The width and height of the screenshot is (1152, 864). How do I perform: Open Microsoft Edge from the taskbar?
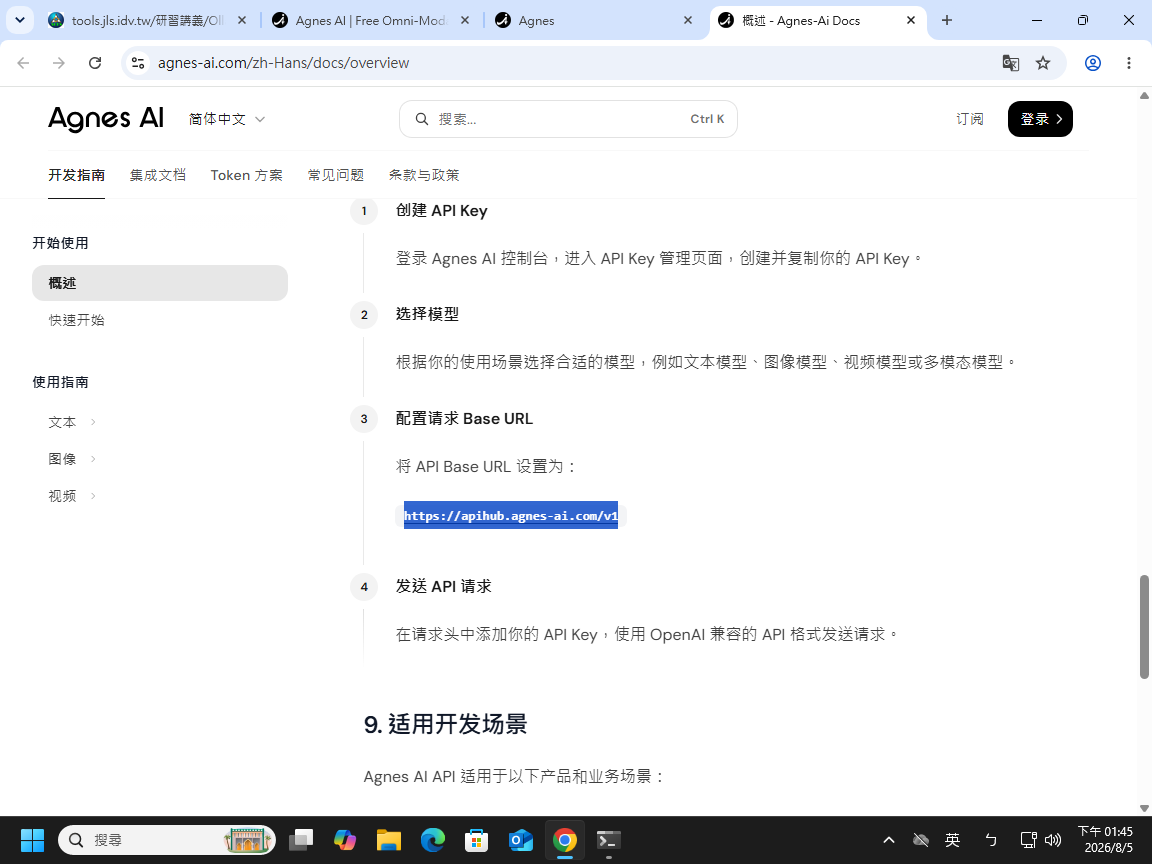coord(433,840)
